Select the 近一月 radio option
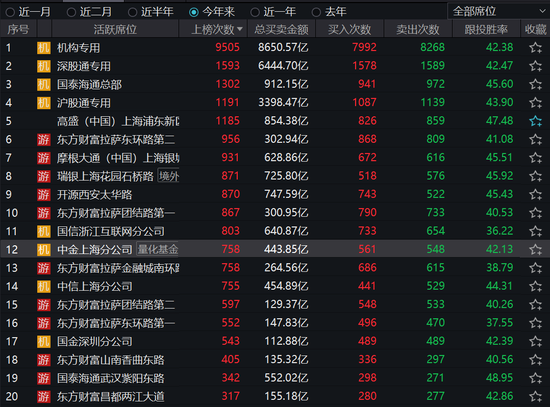 pyautogui.click(x=28, y=12)
